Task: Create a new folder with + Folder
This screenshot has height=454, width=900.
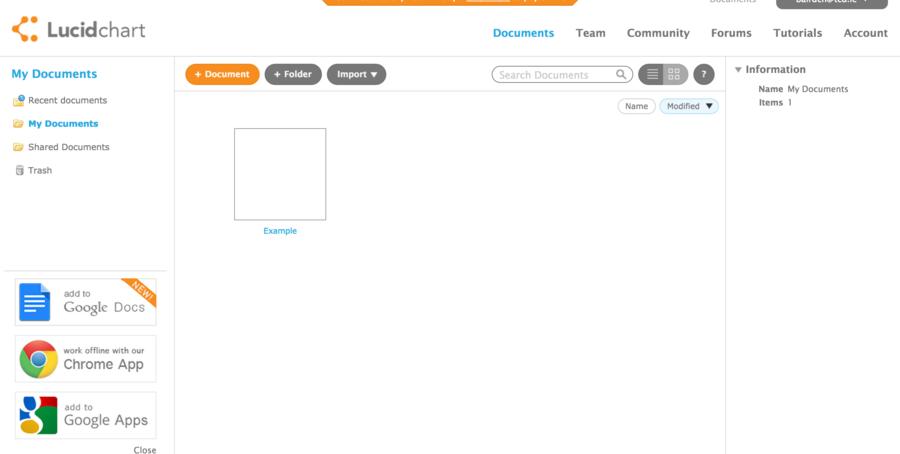Action: 293,75
